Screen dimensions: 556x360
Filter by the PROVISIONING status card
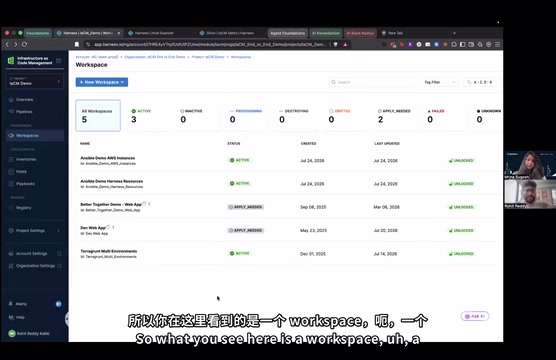246,116
